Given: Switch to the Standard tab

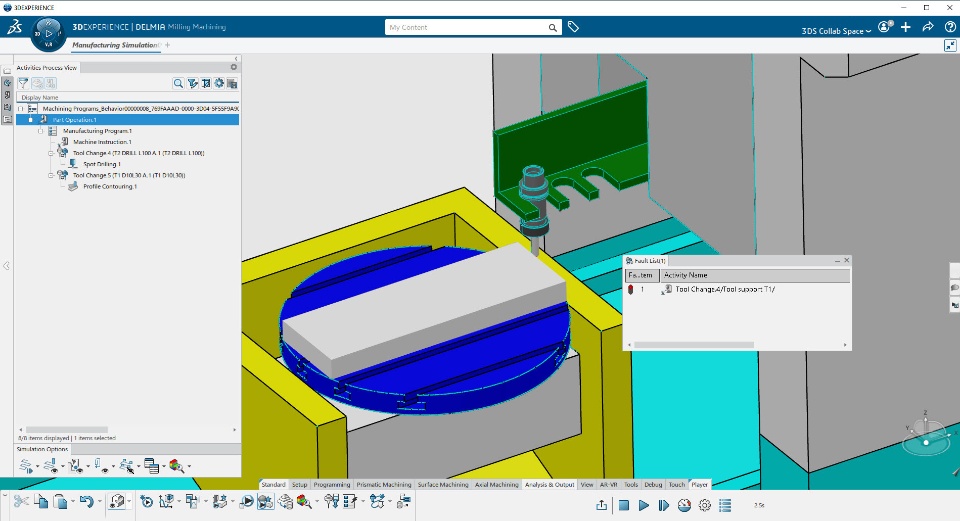Looking at the screenshot, I should click(x=273, y=484).
